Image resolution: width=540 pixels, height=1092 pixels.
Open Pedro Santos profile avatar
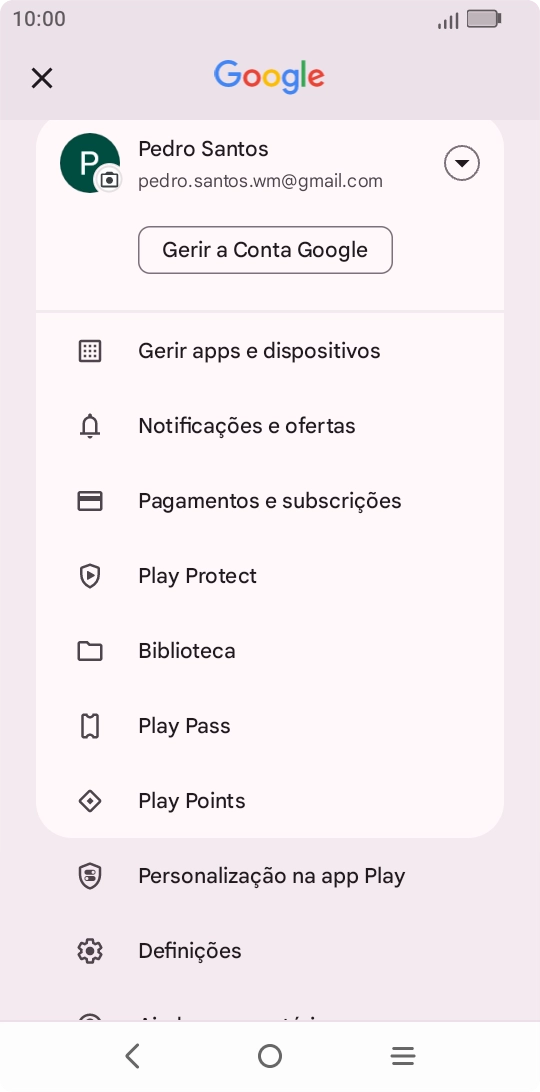[x=90, y=163]
